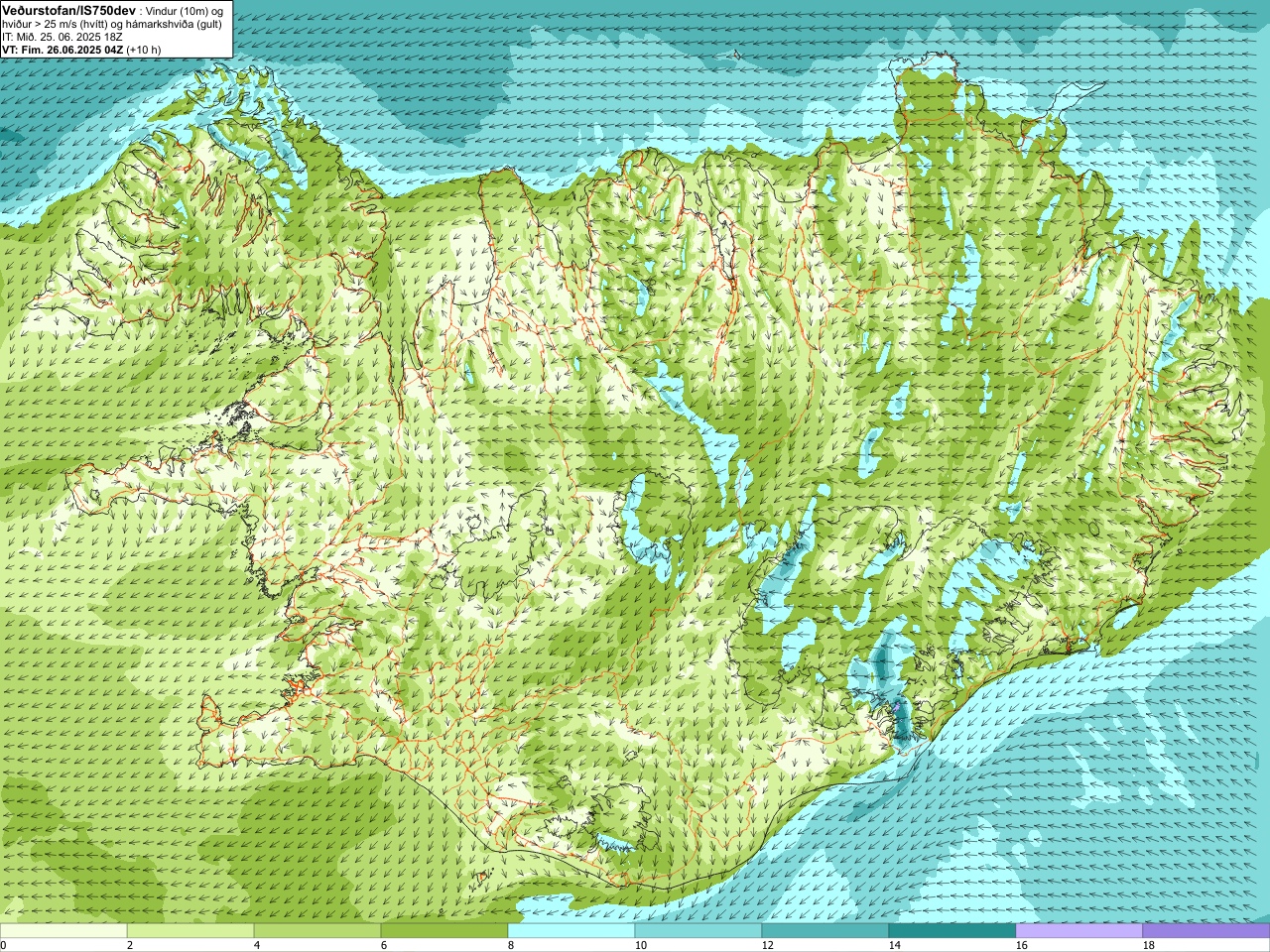This screenshot has height=952, width=1270.
Task: Pick the 12–14 m/s teal legend swatch
Action: (825, 931)
